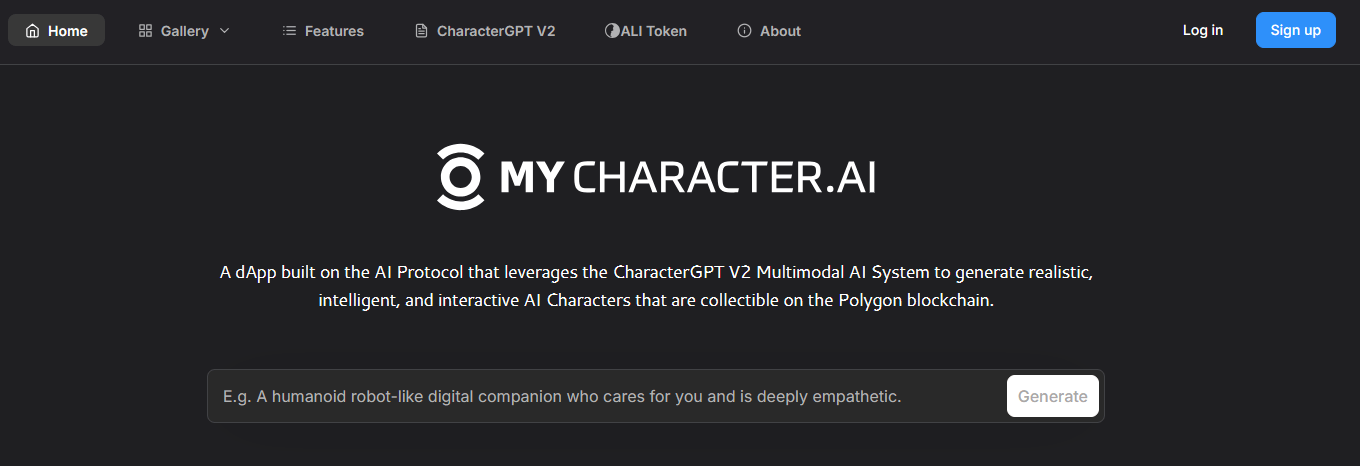Select the Features nav label
This screenshot has width=1360, height=466.
pos(334,31)
